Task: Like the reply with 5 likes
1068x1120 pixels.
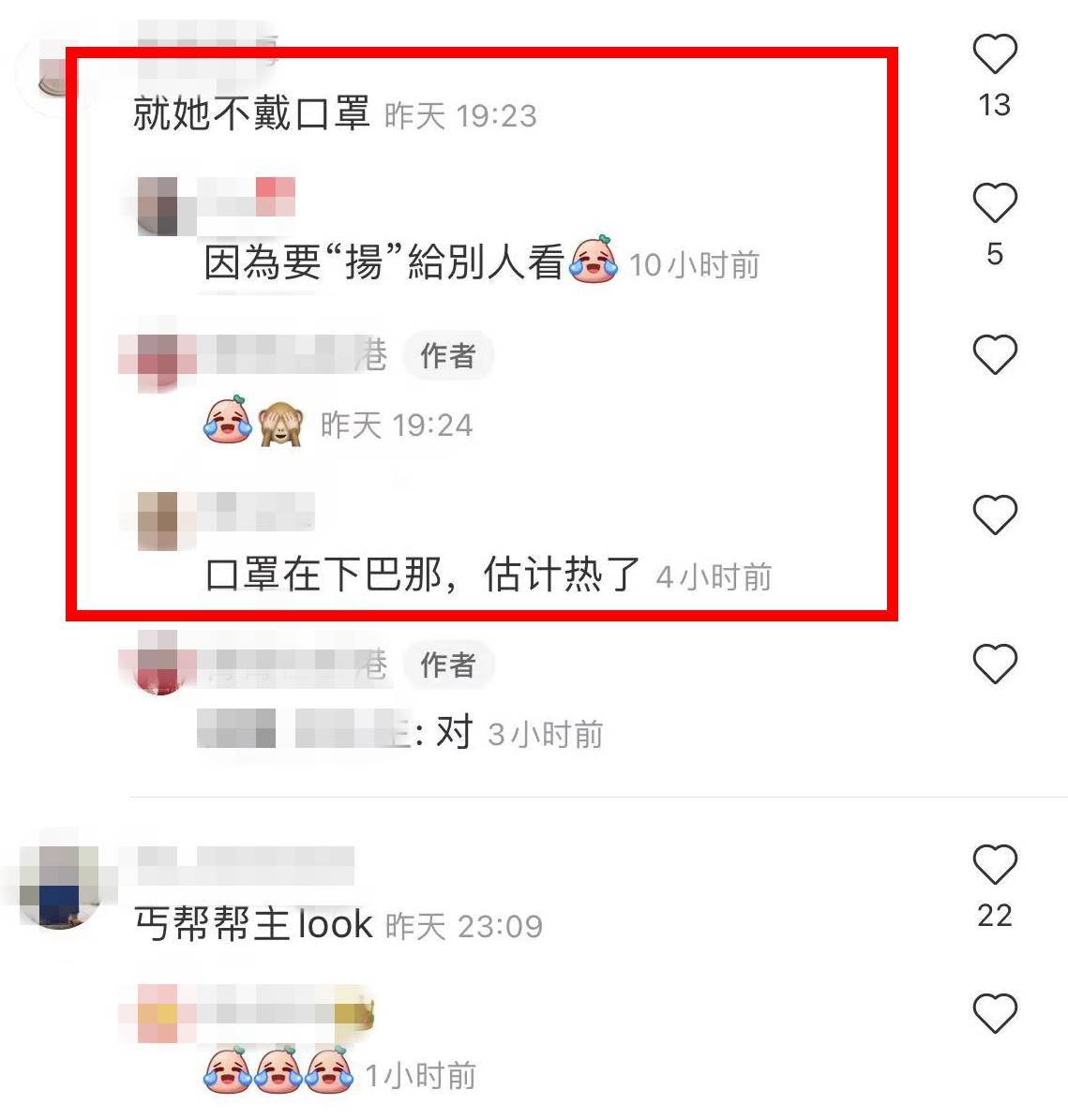Action: (995, 202)
